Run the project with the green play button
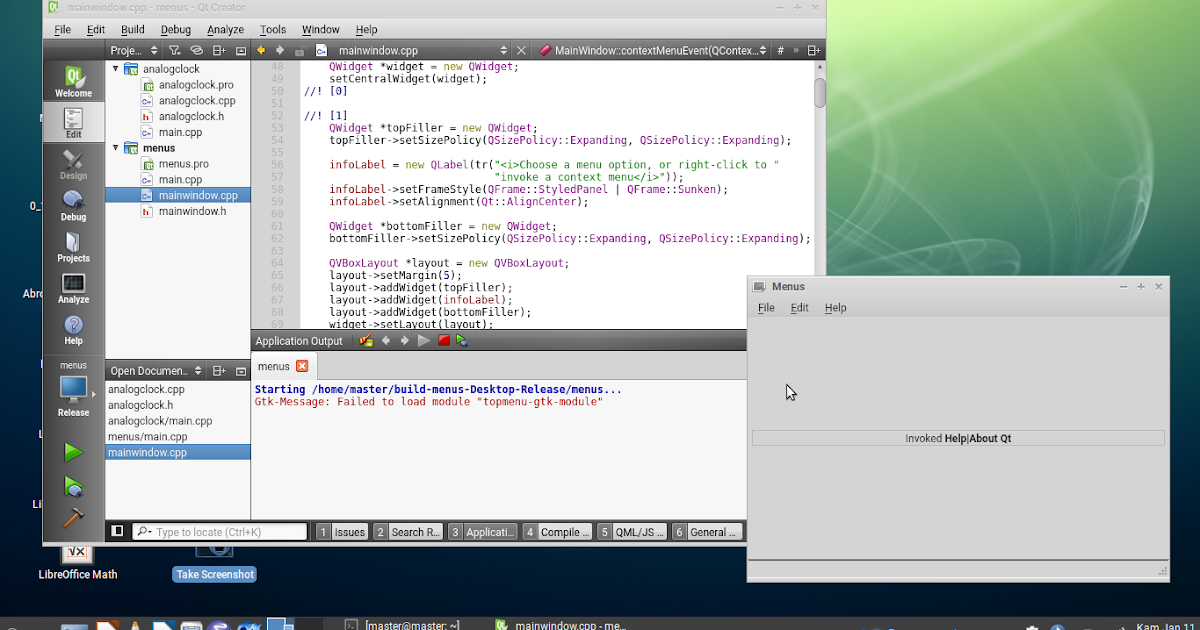This screenshot has height=630, width=1200. pos(73,452)
